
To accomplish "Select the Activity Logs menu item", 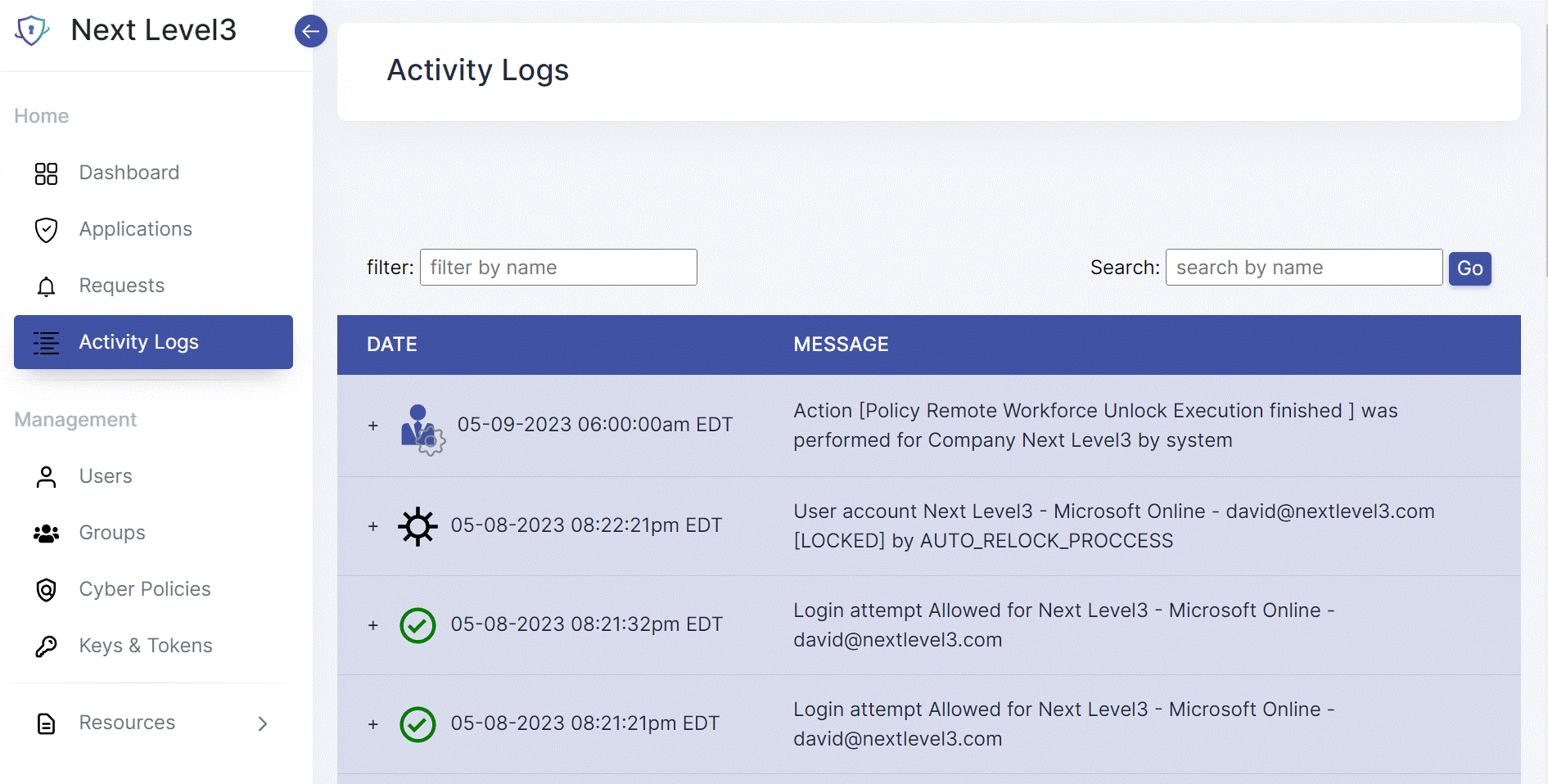I will click(x=153, y=342).
